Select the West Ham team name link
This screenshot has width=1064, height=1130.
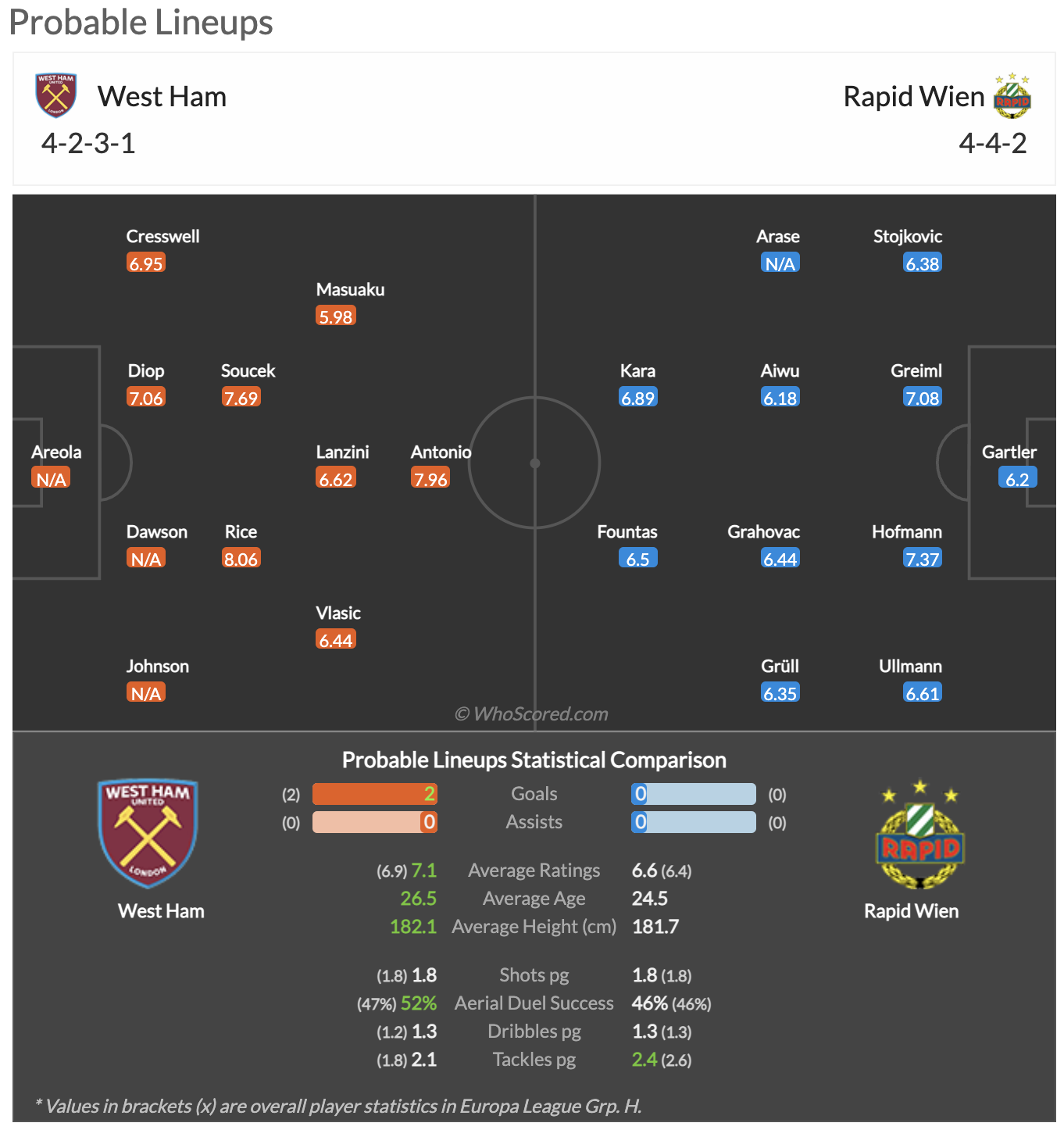pyautogui.click(x=162, y=96)
